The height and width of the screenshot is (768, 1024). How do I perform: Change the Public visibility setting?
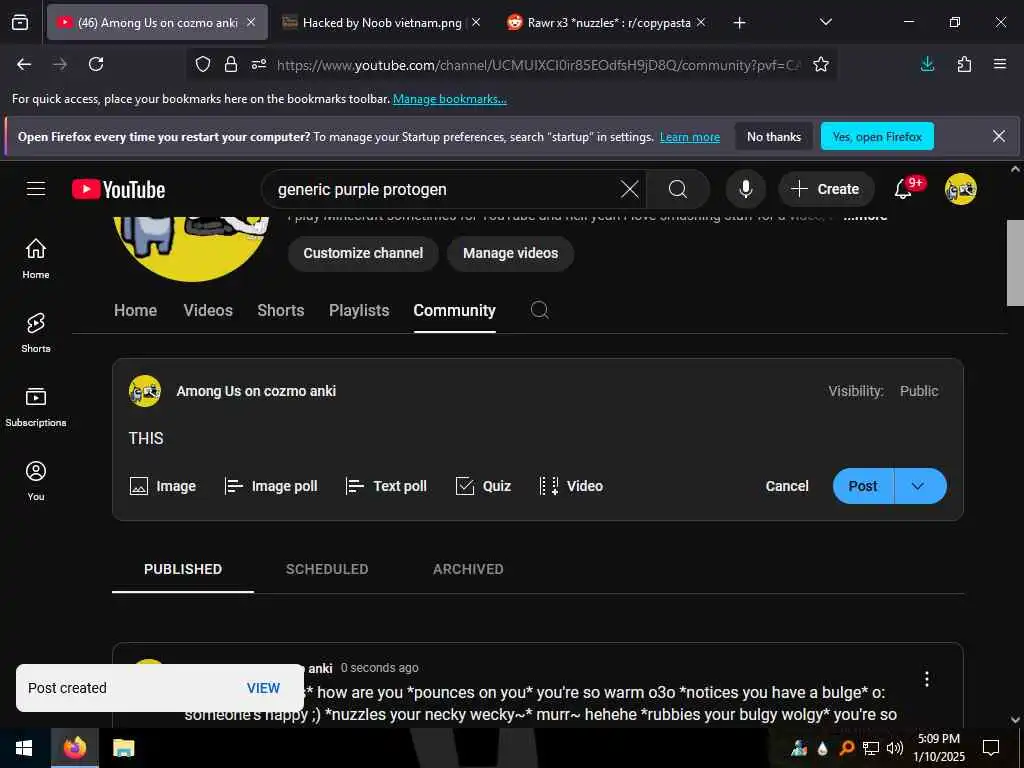(918, 391)
